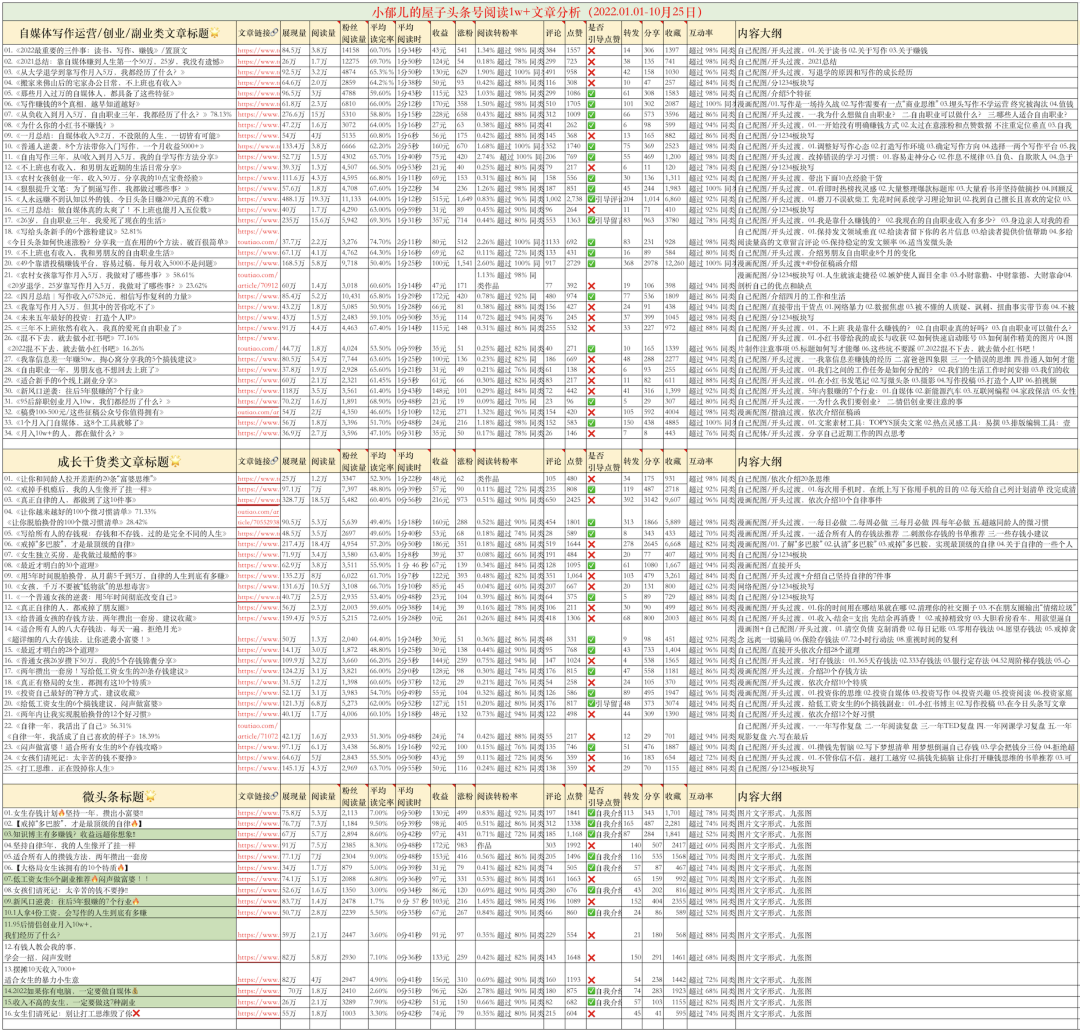The image size is (1080, 1032).
Task: Click the fire emoji in 女生存钱计划 microheadline title
Action: pyautogui.click(x=61, y=813)
